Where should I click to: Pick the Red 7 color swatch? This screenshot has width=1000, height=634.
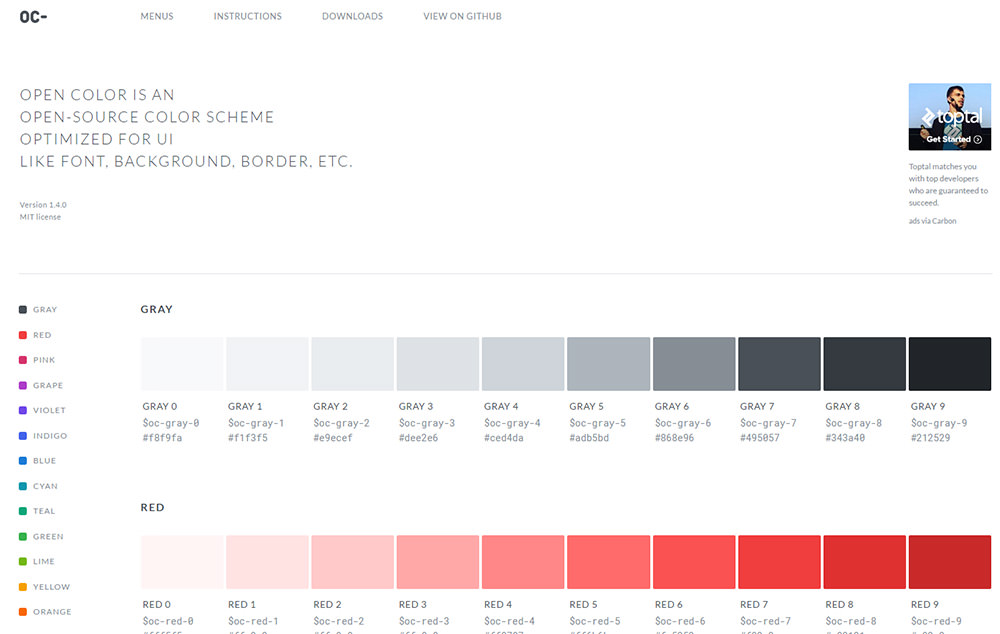(779, 562)
